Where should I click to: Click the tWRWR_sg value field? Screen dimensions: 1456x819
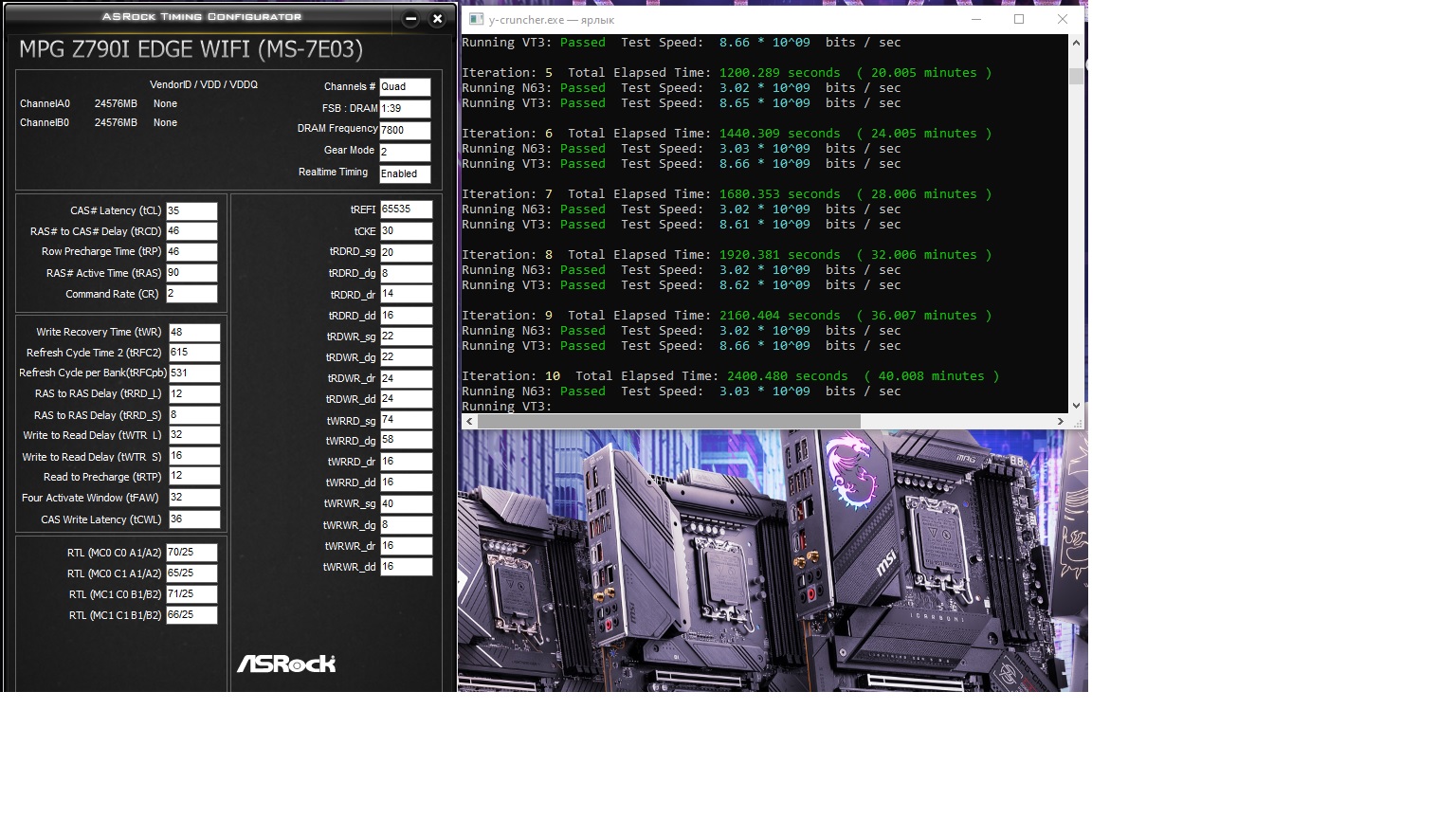[x=407, y=504]
